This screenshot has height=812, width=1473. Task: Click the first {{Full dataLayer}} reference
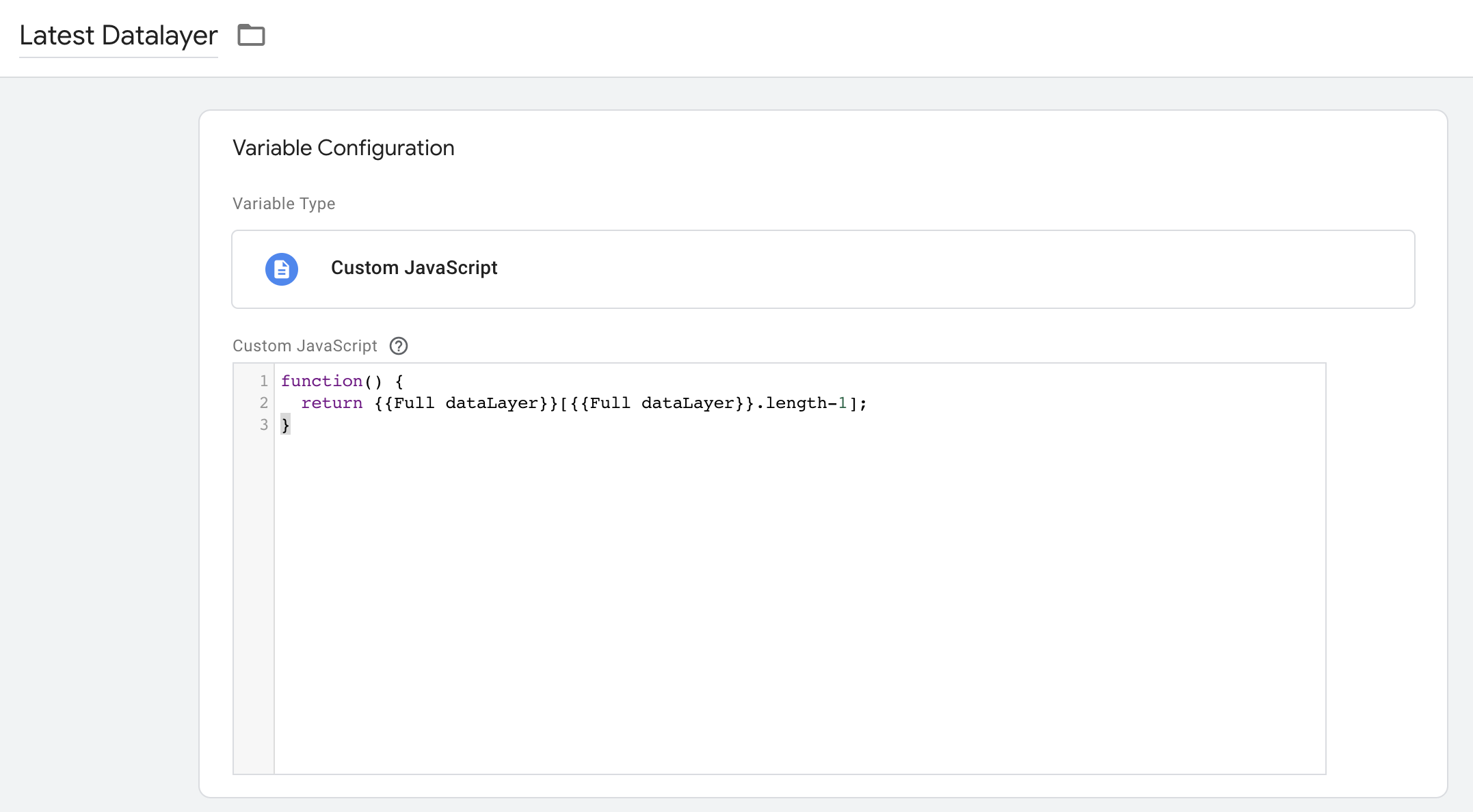466,403
